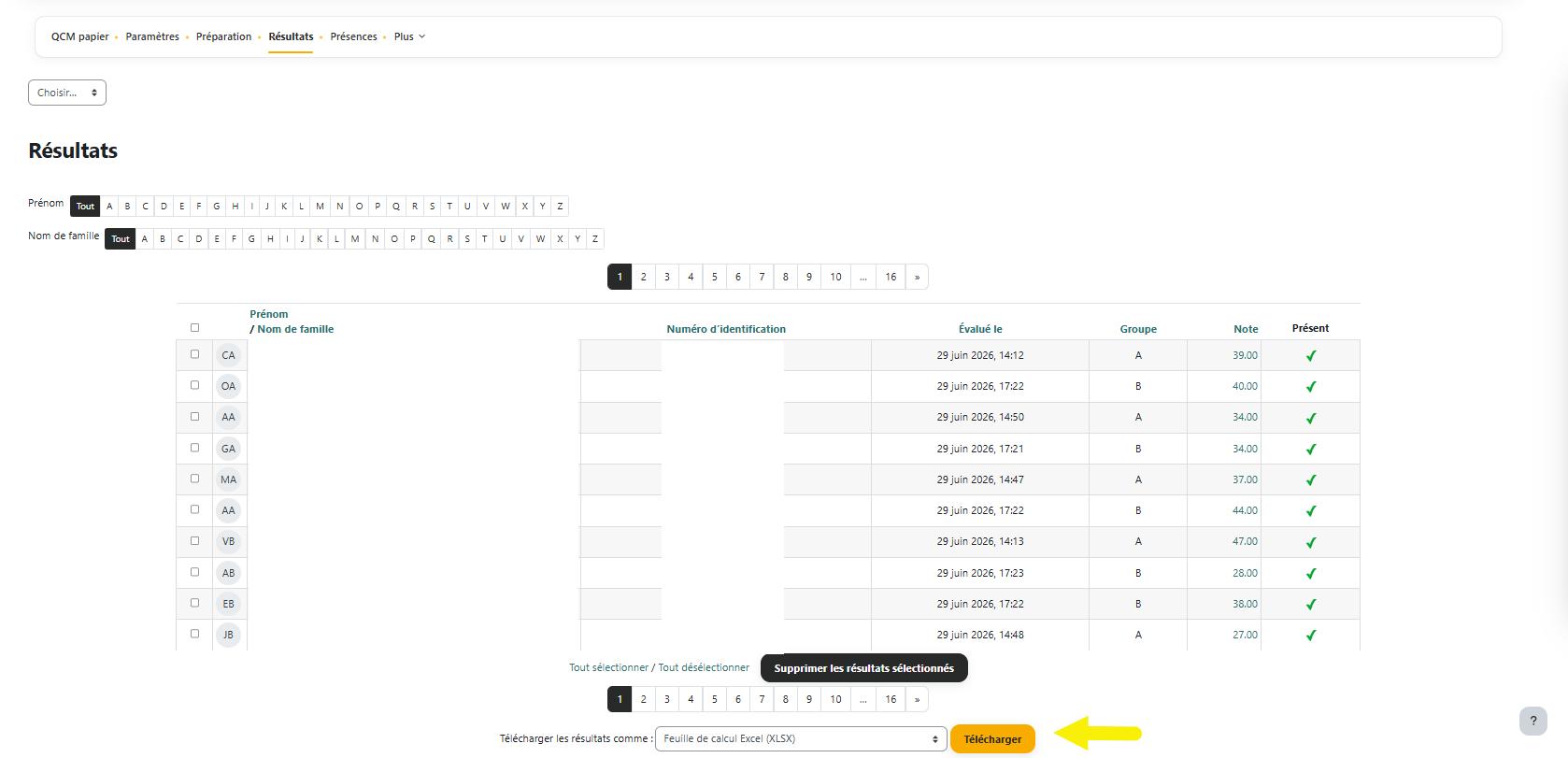The width and height of the screenshot is (1568, 758).
Task: Sort by Évalué le column header
Action: 980,329
